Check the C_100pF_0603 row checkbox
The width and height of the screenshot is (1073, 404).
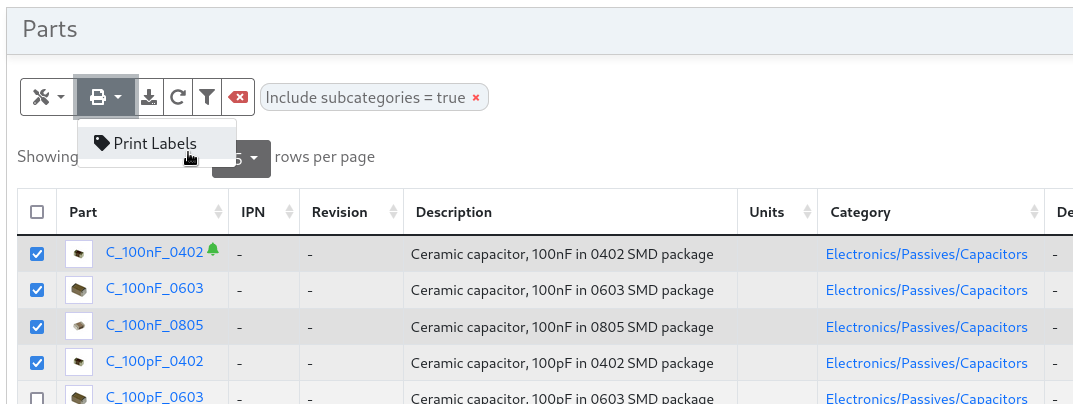click(x=37, y=398)
